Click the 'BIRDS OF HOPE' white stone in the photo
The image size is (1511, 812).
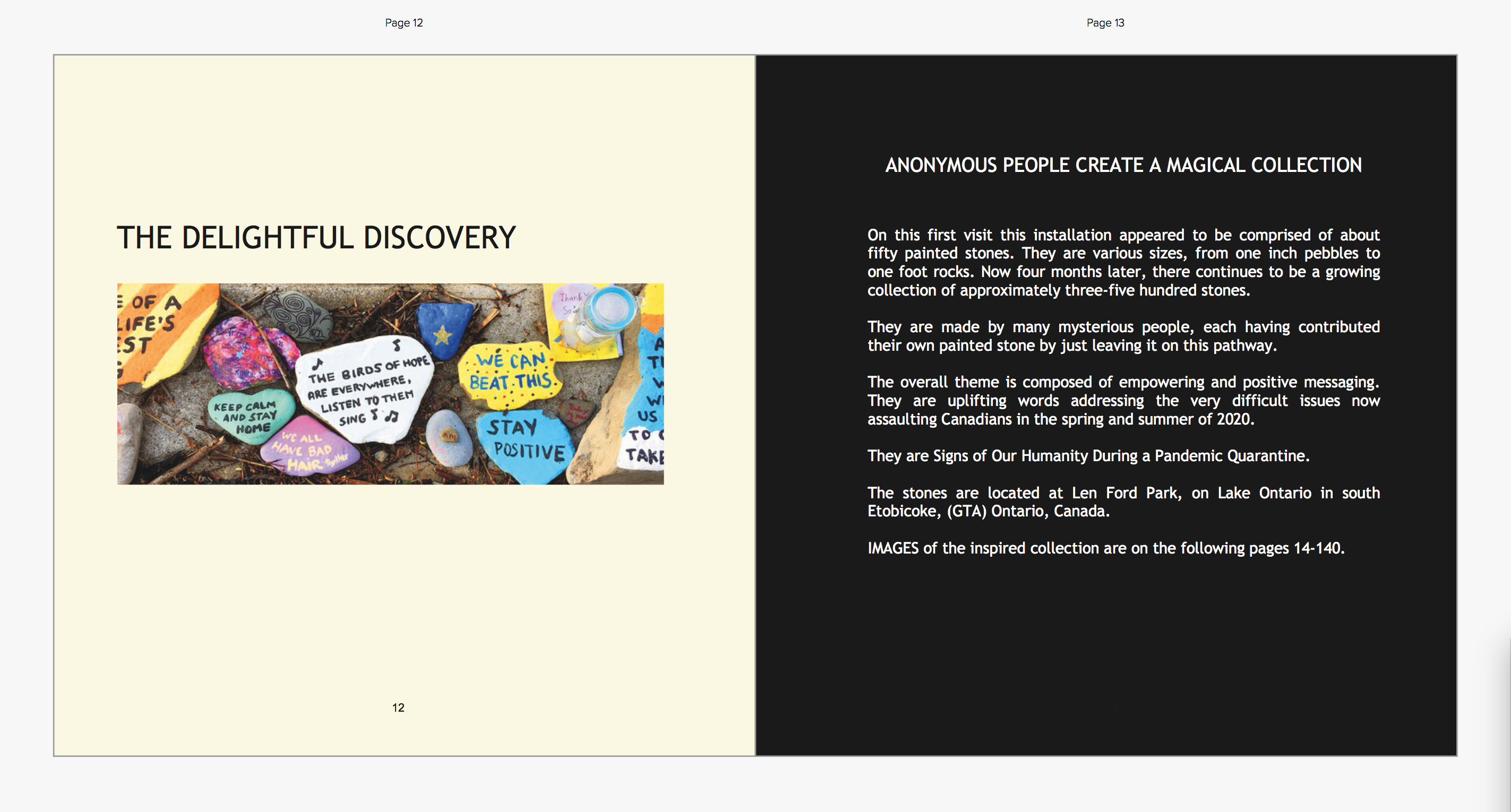[x=365, y=390]
